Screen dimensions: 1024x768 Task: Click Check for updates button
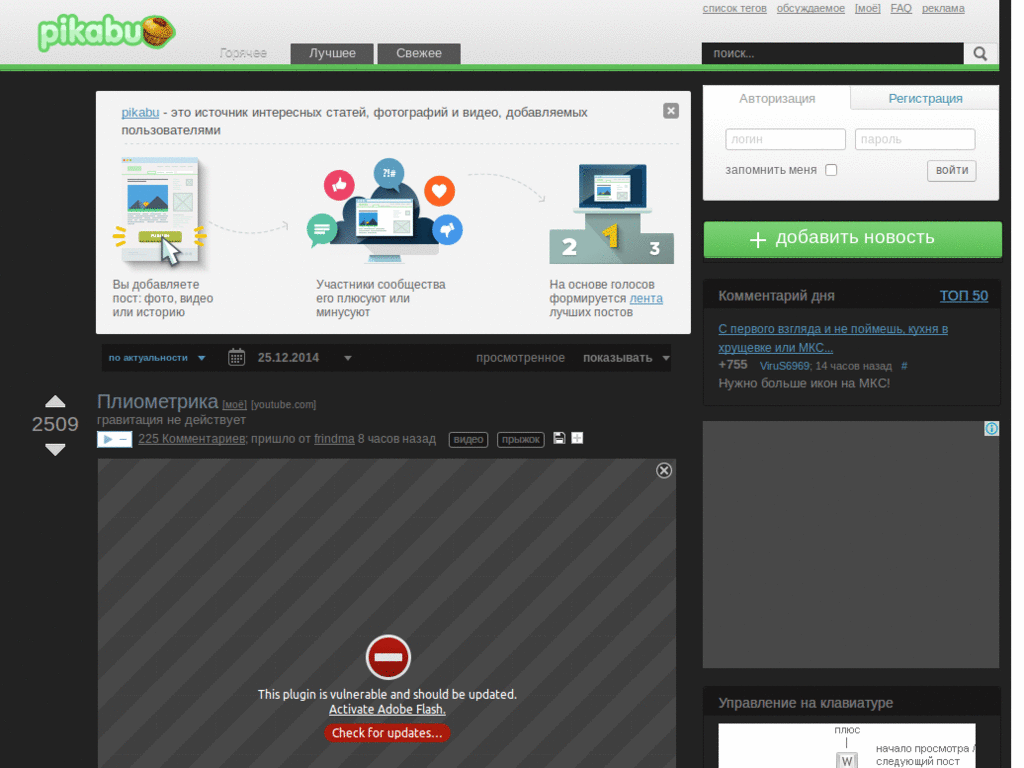pos(387,733)
